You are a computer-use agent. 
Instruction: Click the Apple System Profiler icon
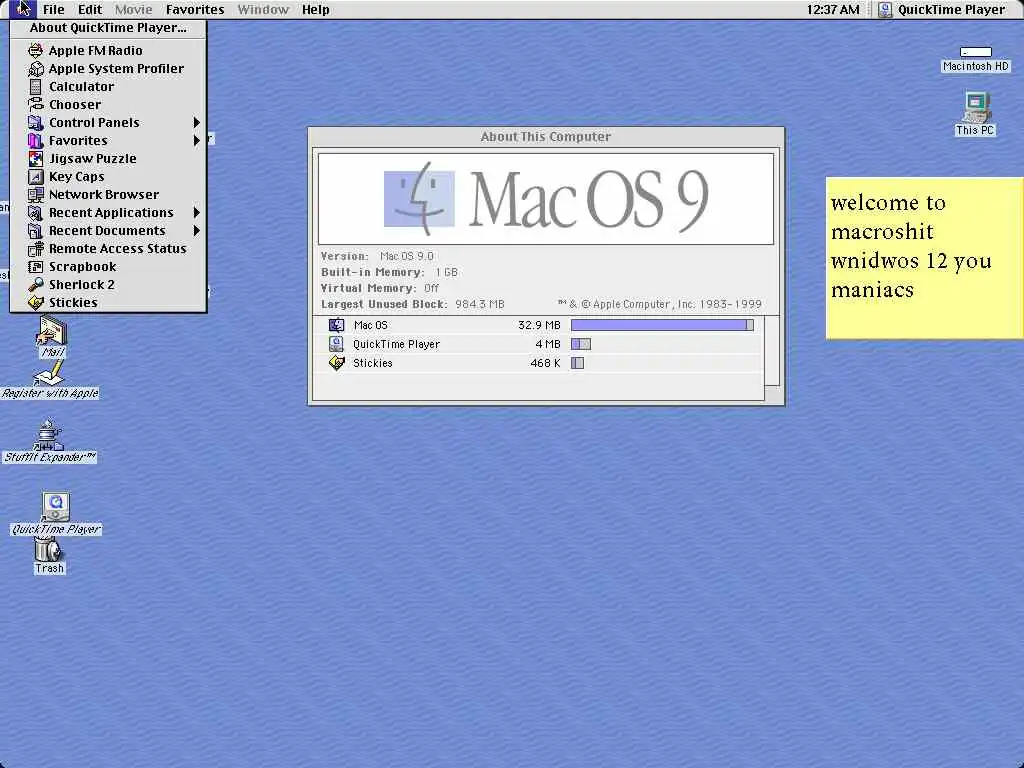[x=36, y=69]
